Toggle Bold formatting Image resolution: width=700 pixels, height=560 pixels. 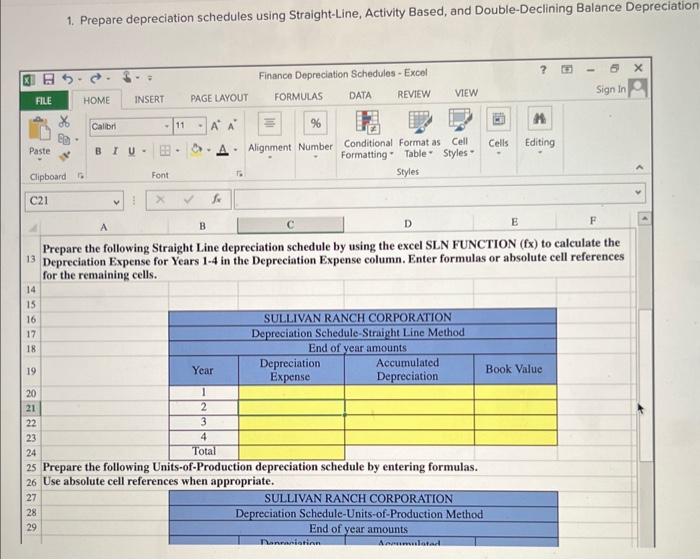(x=98, y=151)
